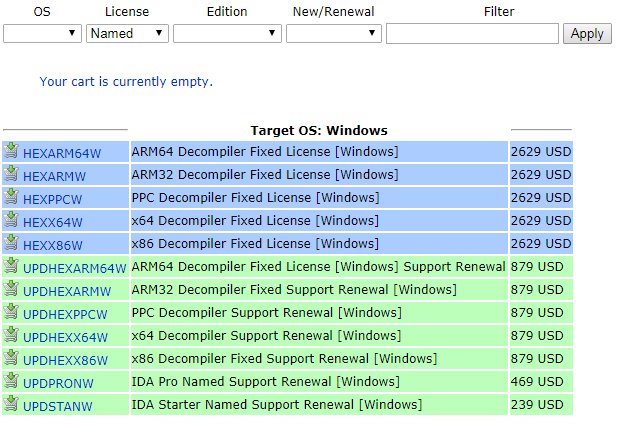Open the HEXX86W product link
The image size is (621, 438).
(53, 245)
